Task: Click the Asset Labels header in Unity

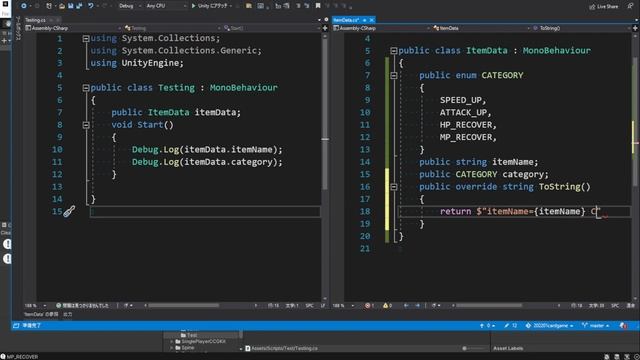Action: click(x=508, y=348)
